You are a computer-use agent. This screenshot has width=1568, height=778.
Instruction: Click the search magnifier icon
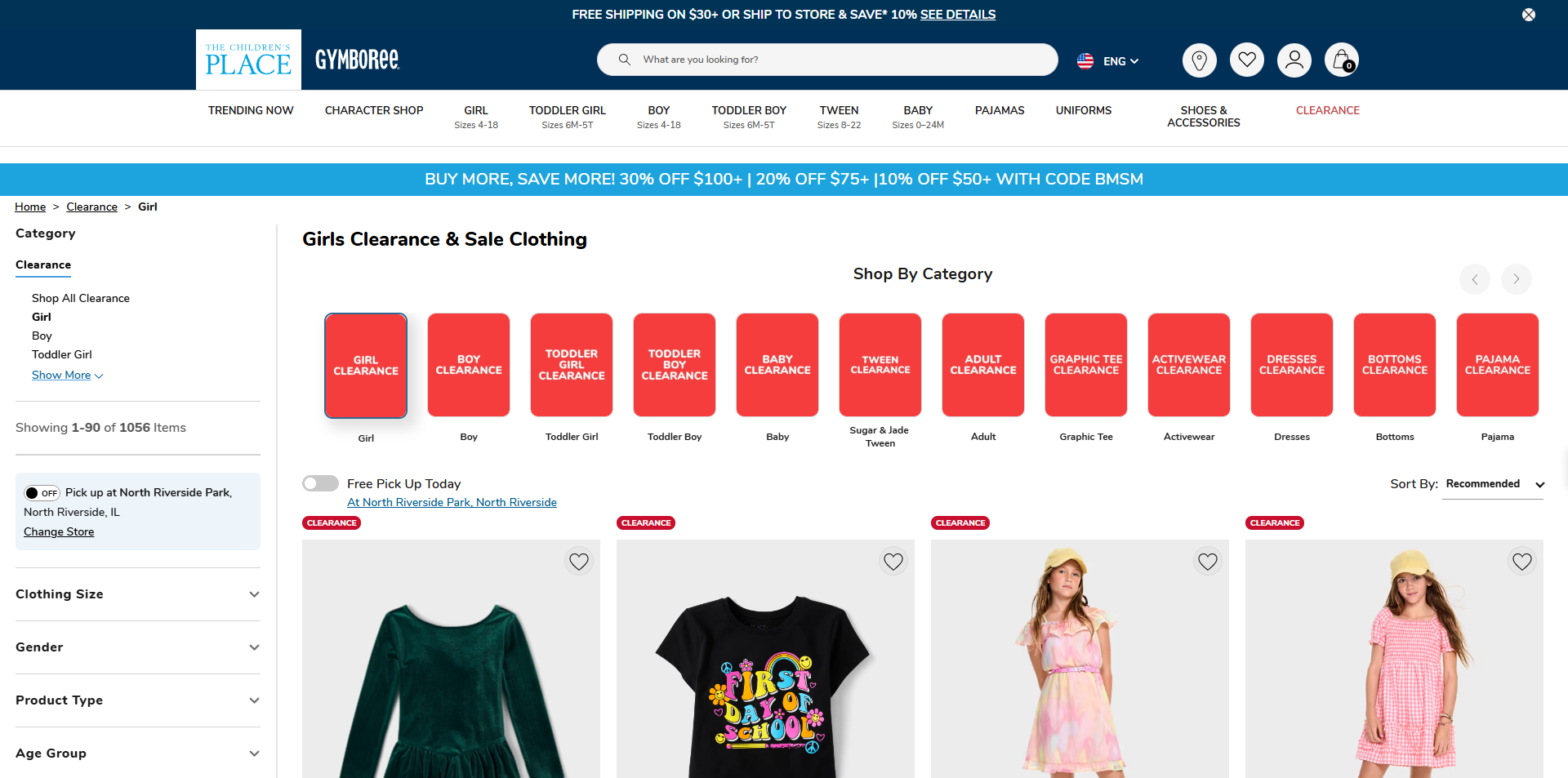[x=624, y=59]
